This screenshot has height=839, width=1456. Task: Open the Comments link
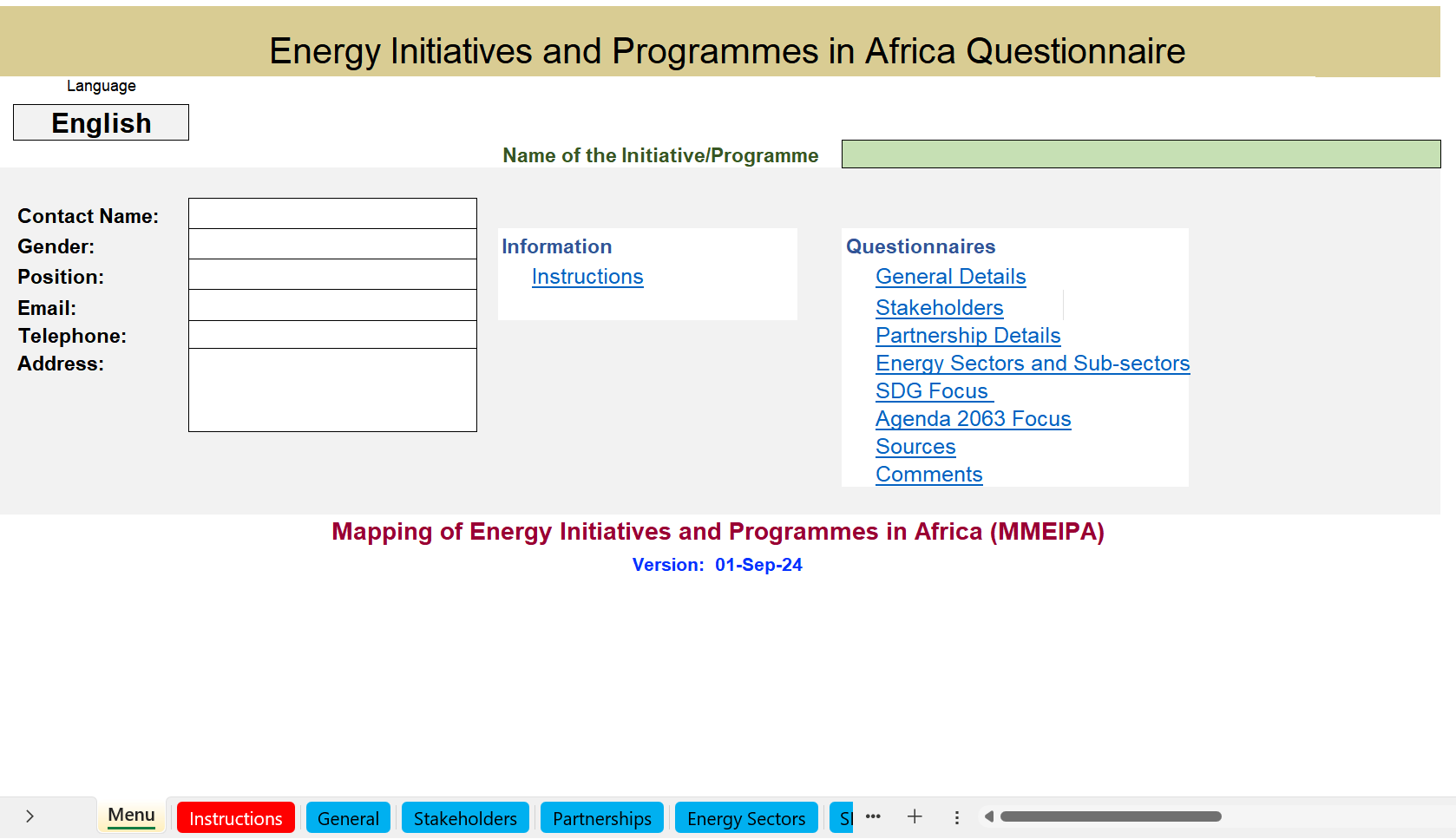pyautogui.click(x=929, y=475)
